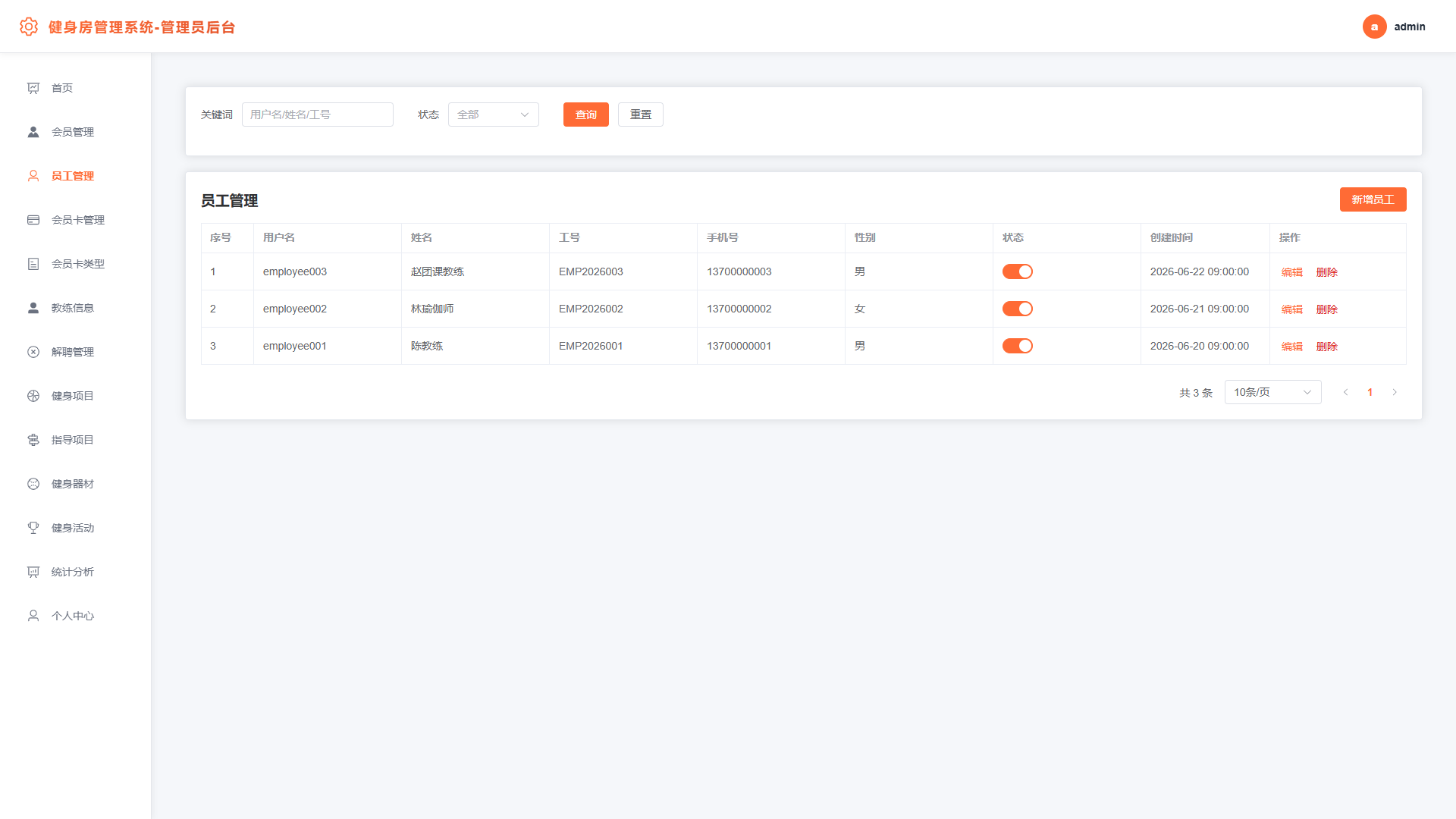Image resolution: width=1456 pixels, height=819 pixels.
Task: Focus the 关键词 keyword input field
Action: point(317,115)
